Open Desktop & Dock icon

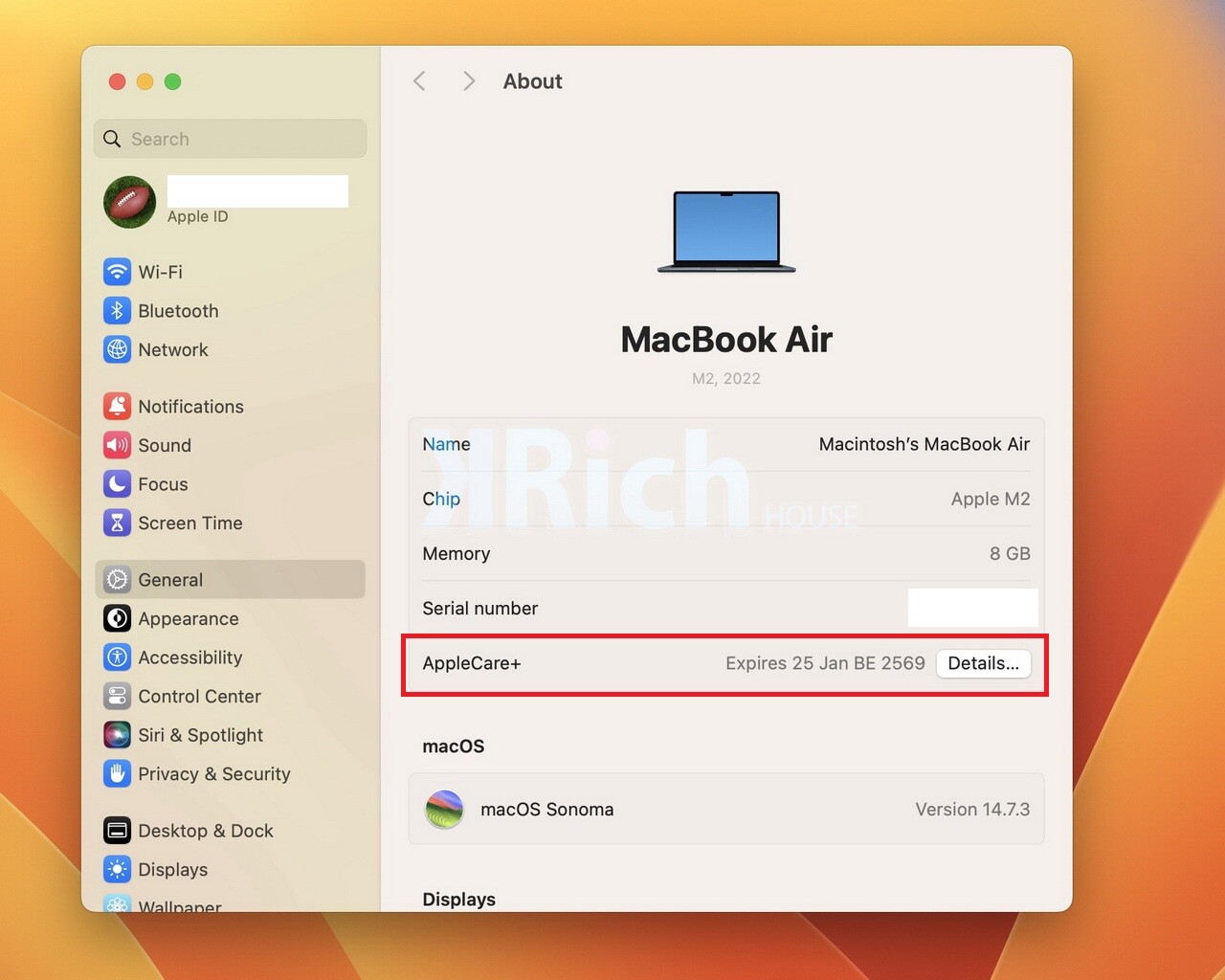click(117, 831)
